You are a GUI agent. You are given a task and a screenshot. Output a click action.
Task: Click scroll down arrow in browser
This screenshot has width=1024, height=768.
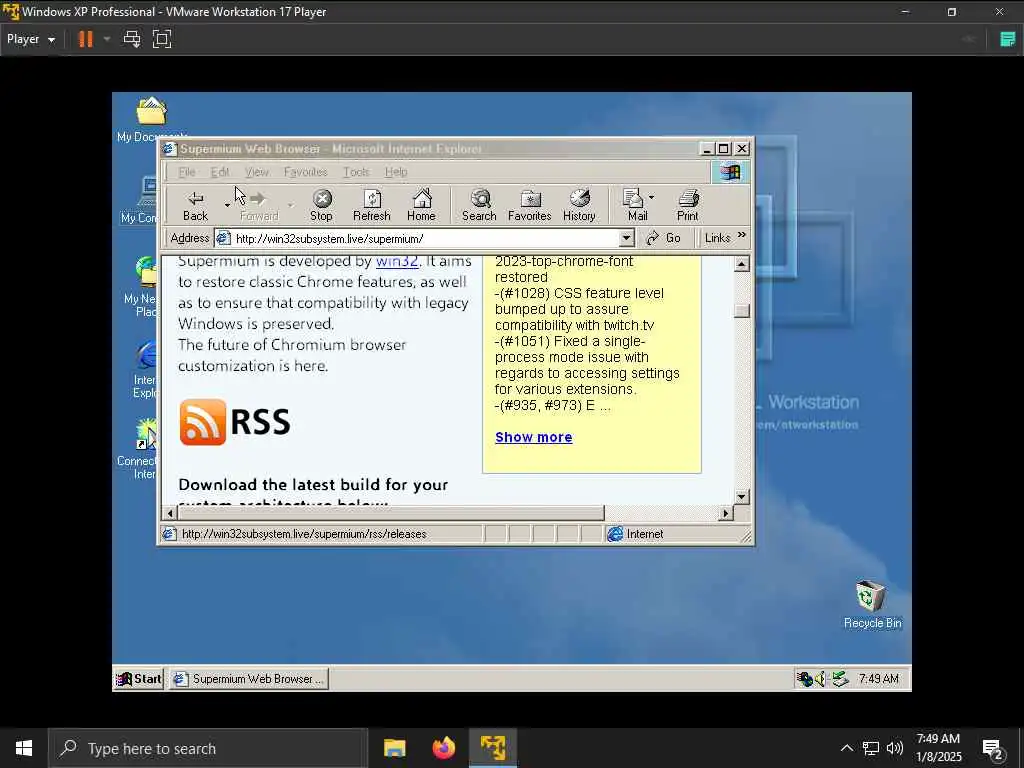741,497
